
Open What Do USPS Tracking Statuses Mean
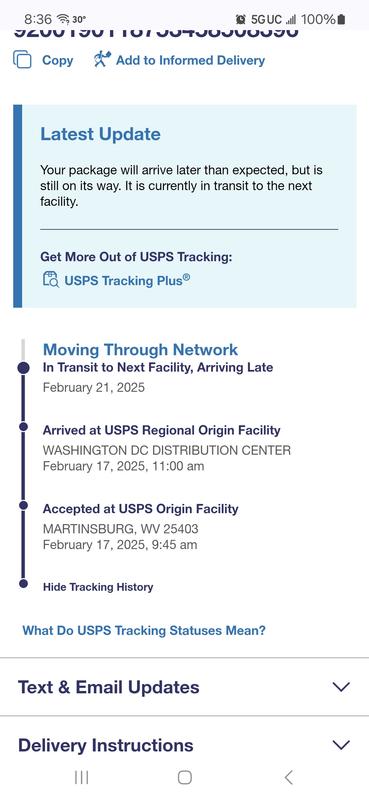tap(144, 630)
